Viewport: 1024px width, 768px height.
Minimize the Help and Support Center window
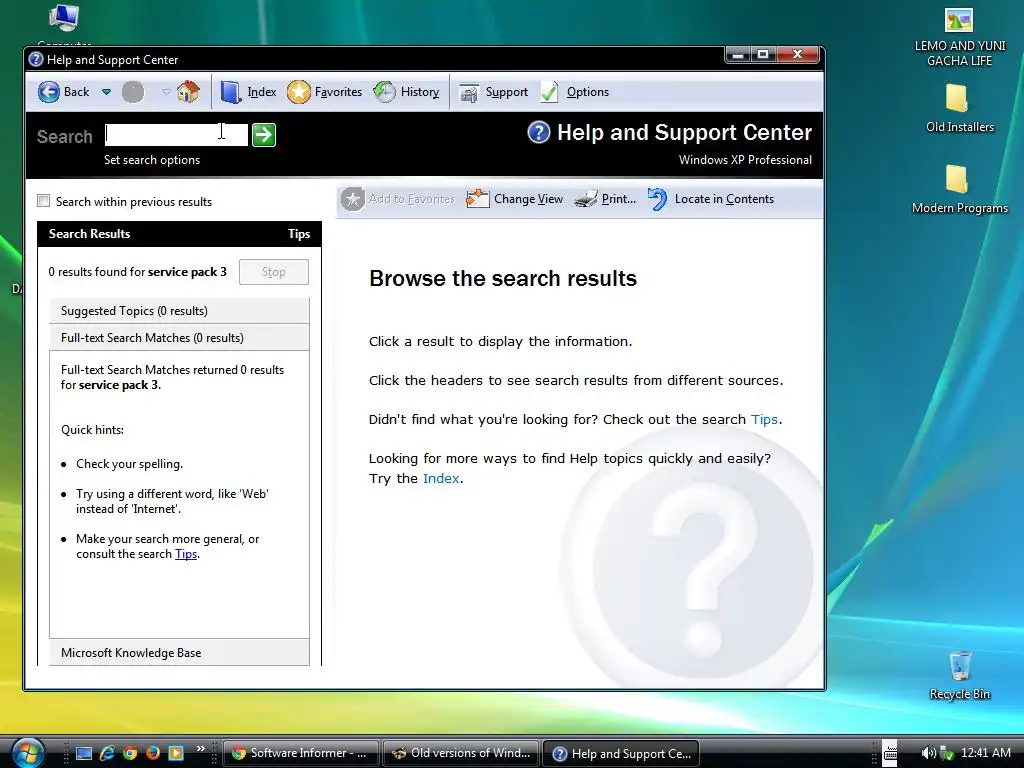pos(738,55)
